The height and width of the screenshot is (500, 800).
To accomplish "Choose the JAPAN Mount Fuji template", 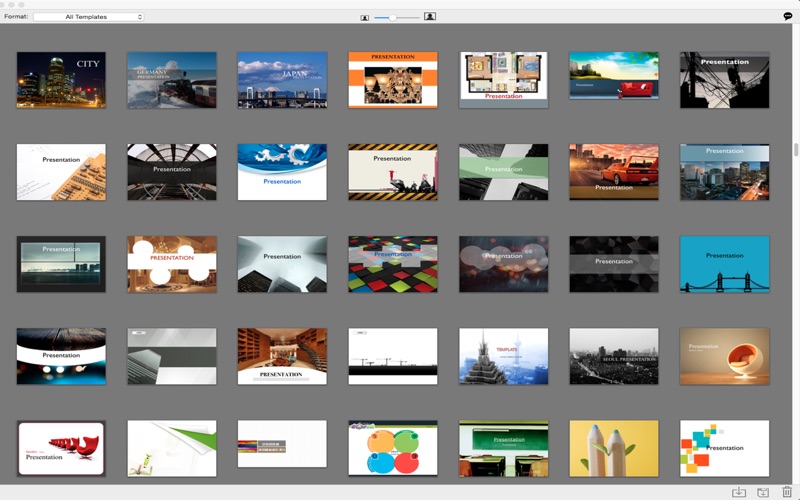I will (282, 80).
